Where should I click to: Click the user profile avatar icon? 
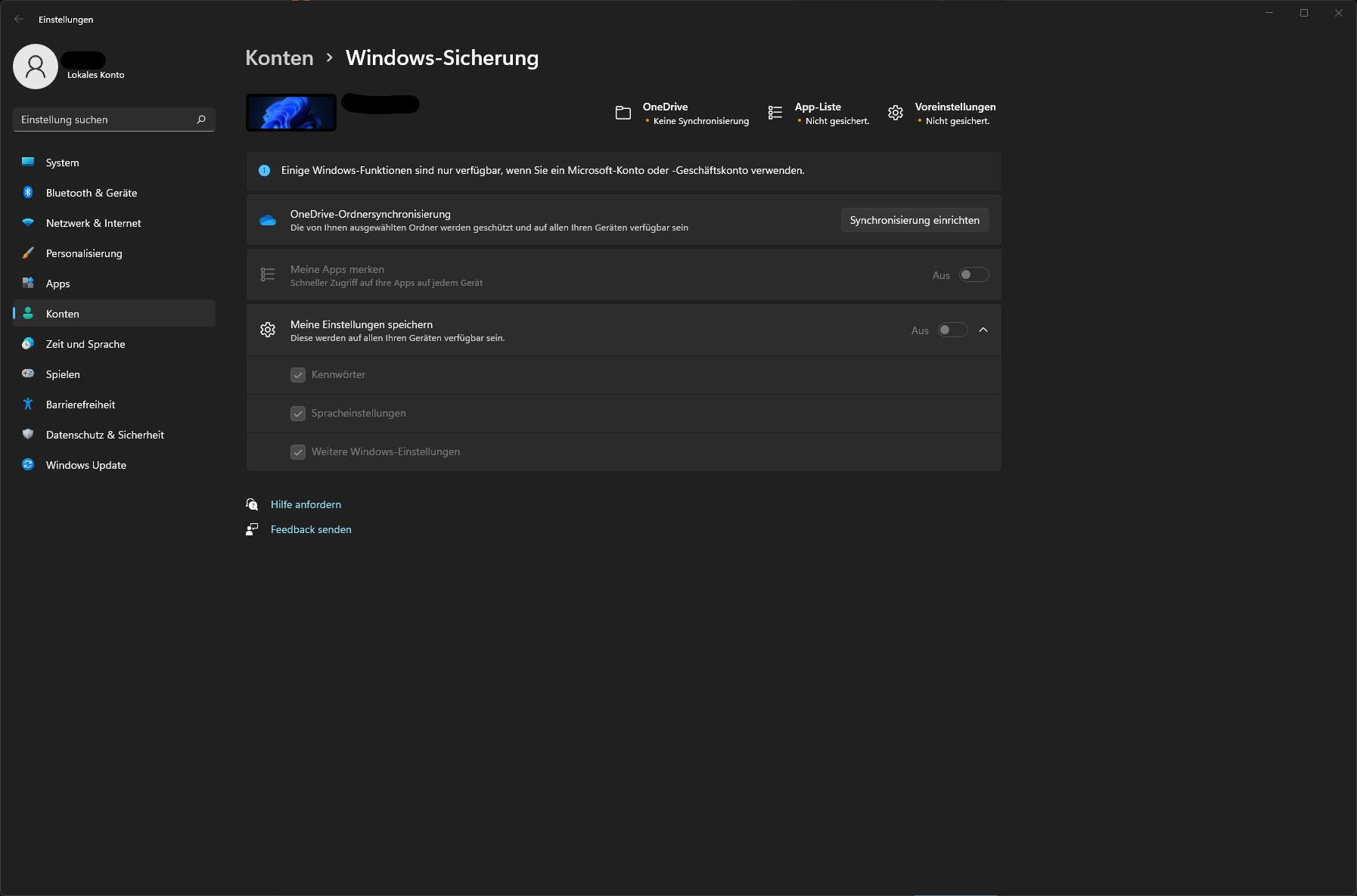click(x=36, y=67)
